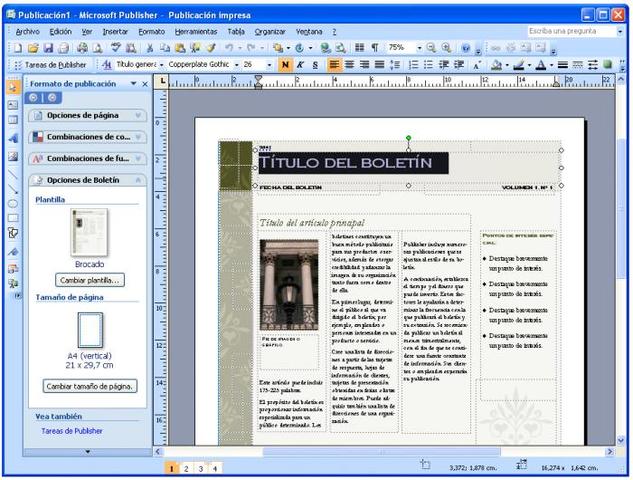Viewport: 633px width, 480px height.
Task: Click the Save icon in toolbar
Action: (x=48, y=47)
